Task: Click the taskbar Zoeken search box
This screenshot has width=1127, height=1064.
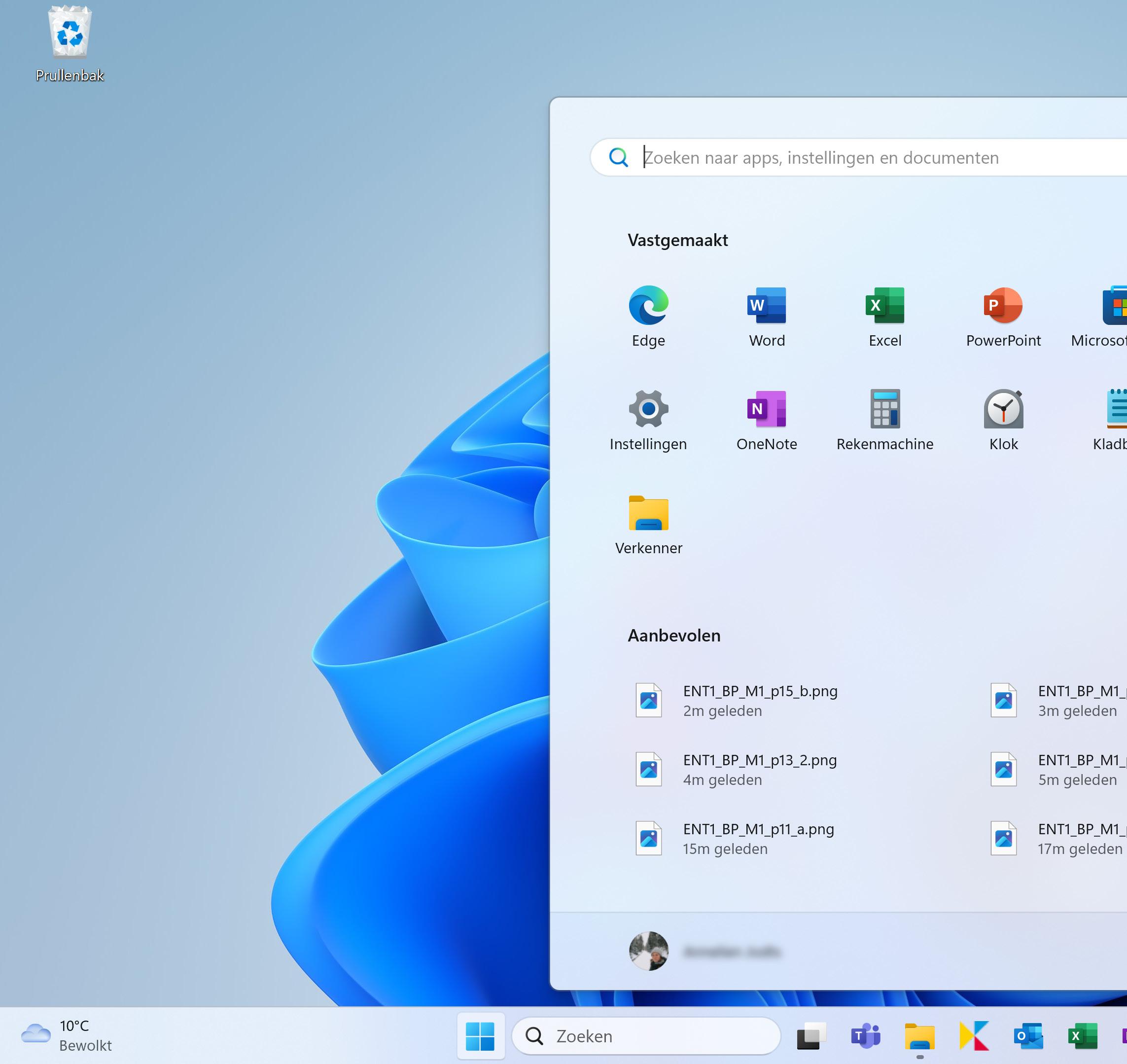Action: click(x=647, y=1036)
